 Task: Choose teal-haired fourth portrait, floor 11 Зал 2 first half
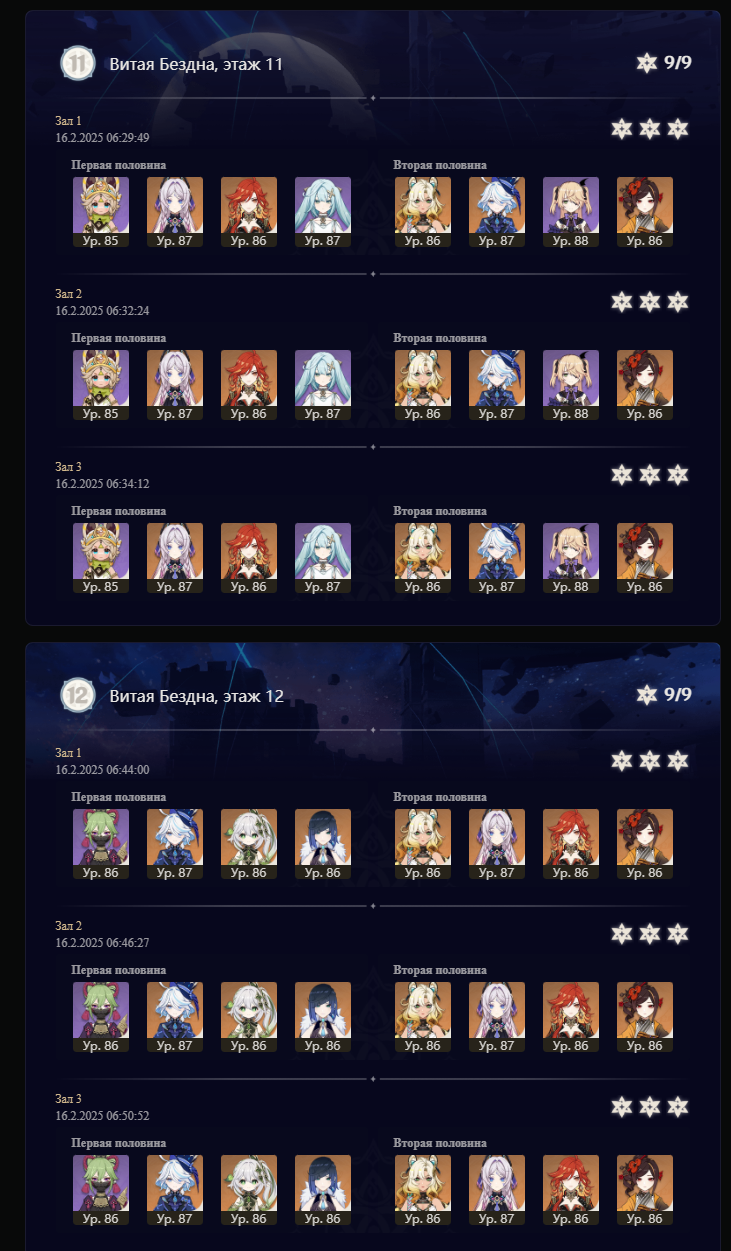[x=323, y=385]
